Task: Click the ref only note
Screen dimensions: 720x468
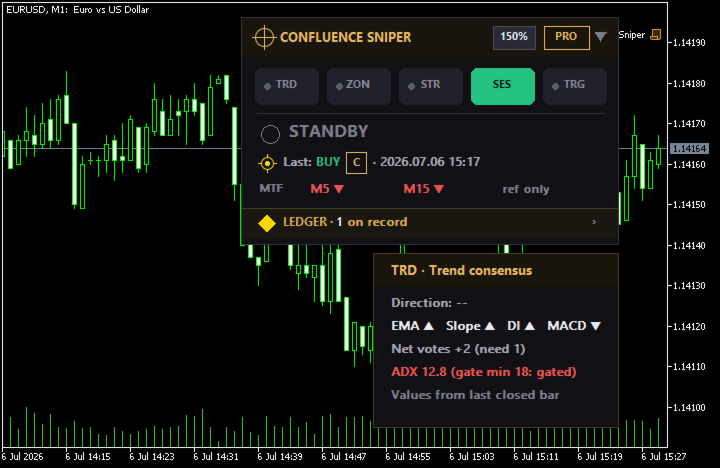Action: [526, 189]
